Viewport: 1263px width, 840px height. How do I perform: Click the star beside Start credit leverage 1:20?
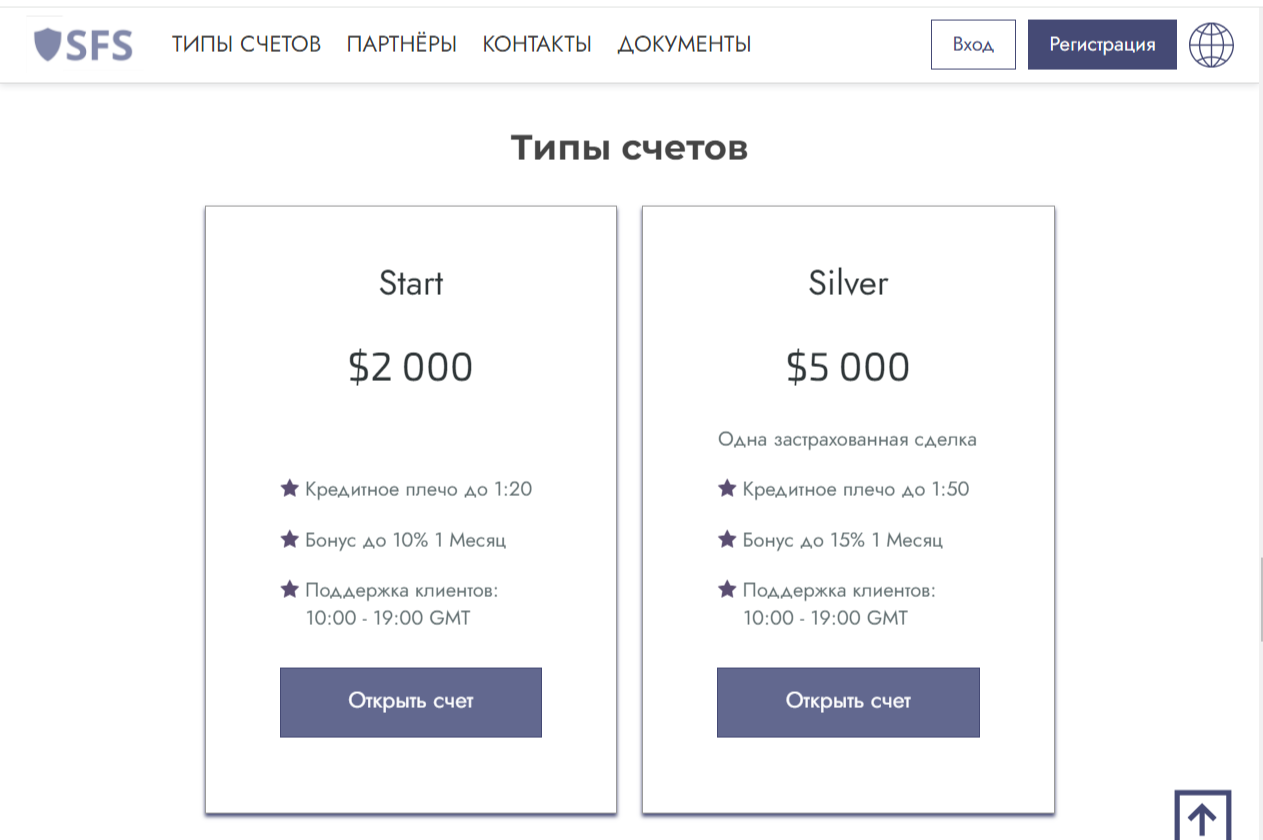point(290,488)
